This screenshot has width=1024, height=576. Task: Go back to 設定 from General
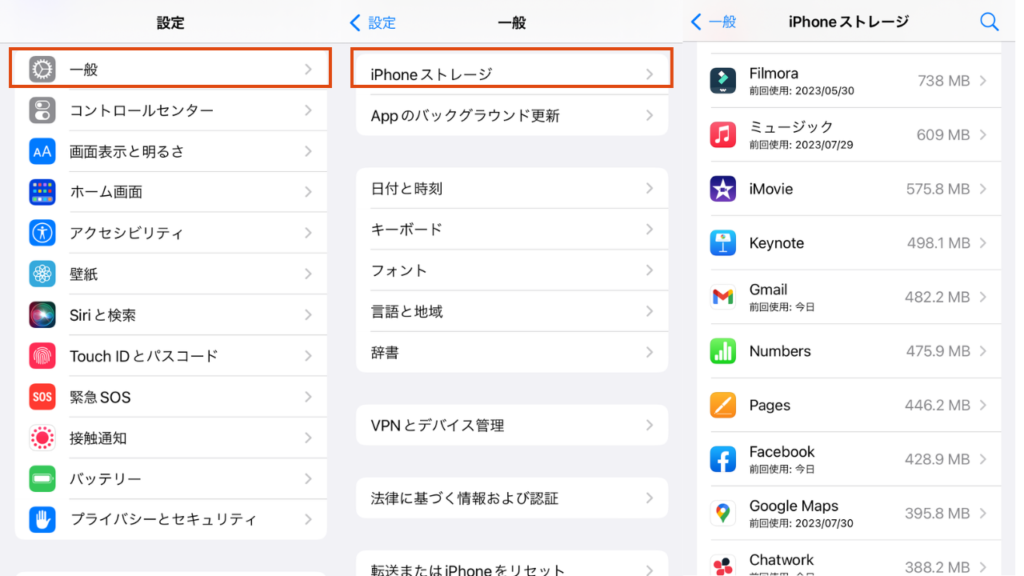[x=373, y=23]
